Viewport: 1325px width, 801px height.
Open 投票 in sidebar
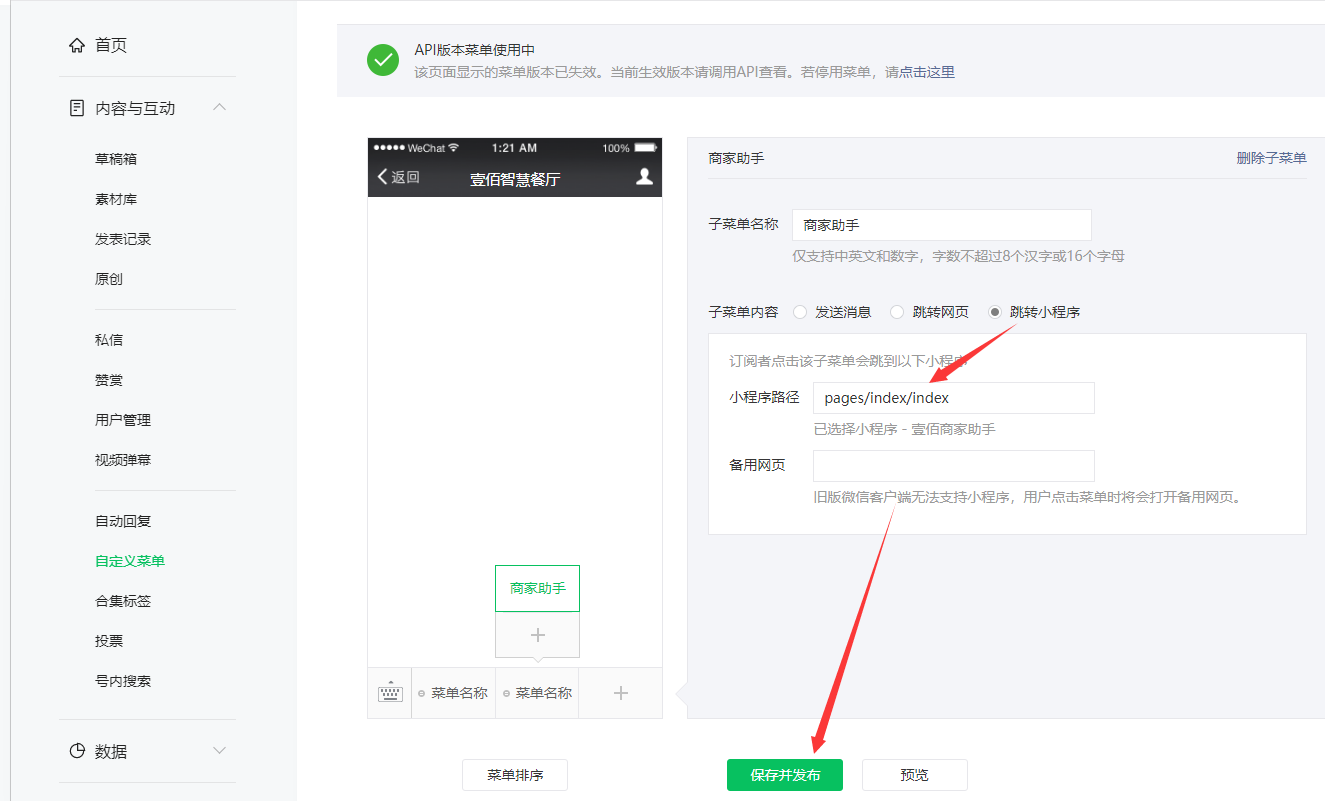coord(109,641)
